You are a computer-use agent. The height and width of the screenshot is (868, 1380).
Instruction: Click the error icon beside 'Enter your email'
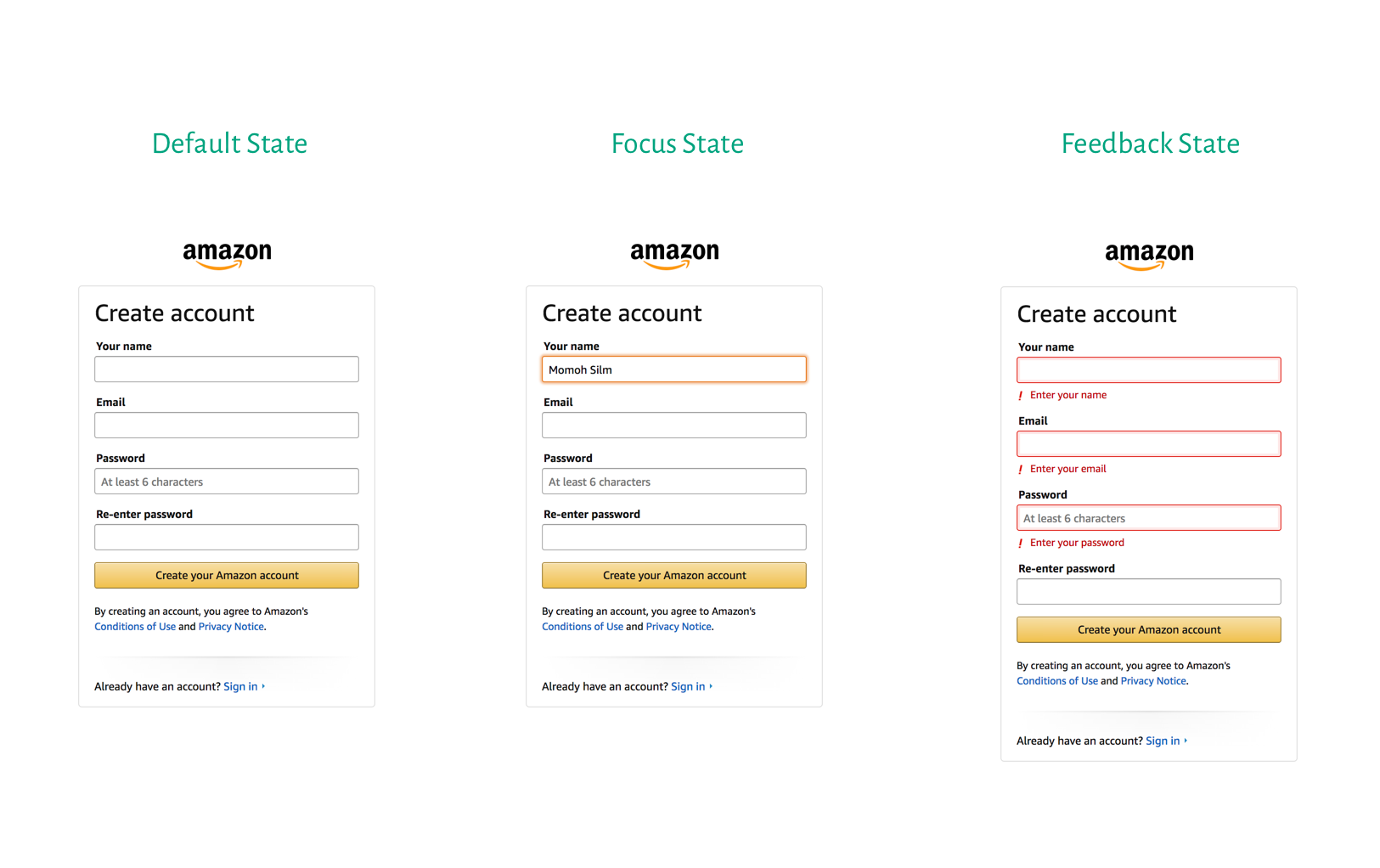tap(1020, 468)
